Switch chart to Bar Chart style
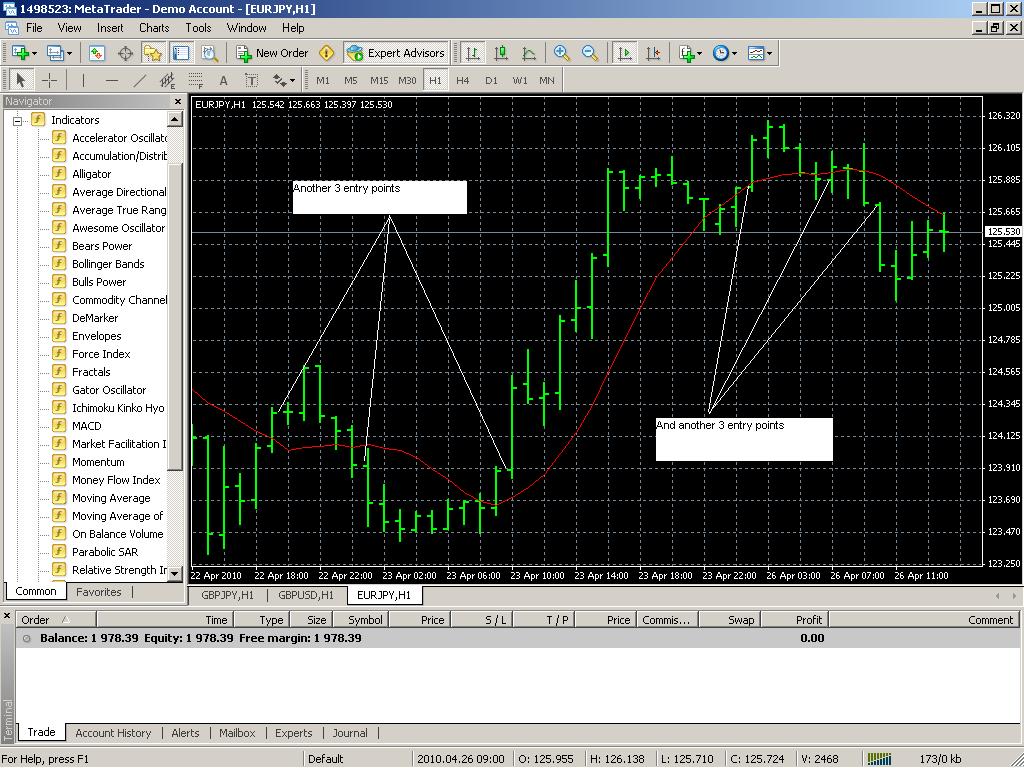Image resolution: width=1024 pixels, height=768 pixels. [472, 53]
